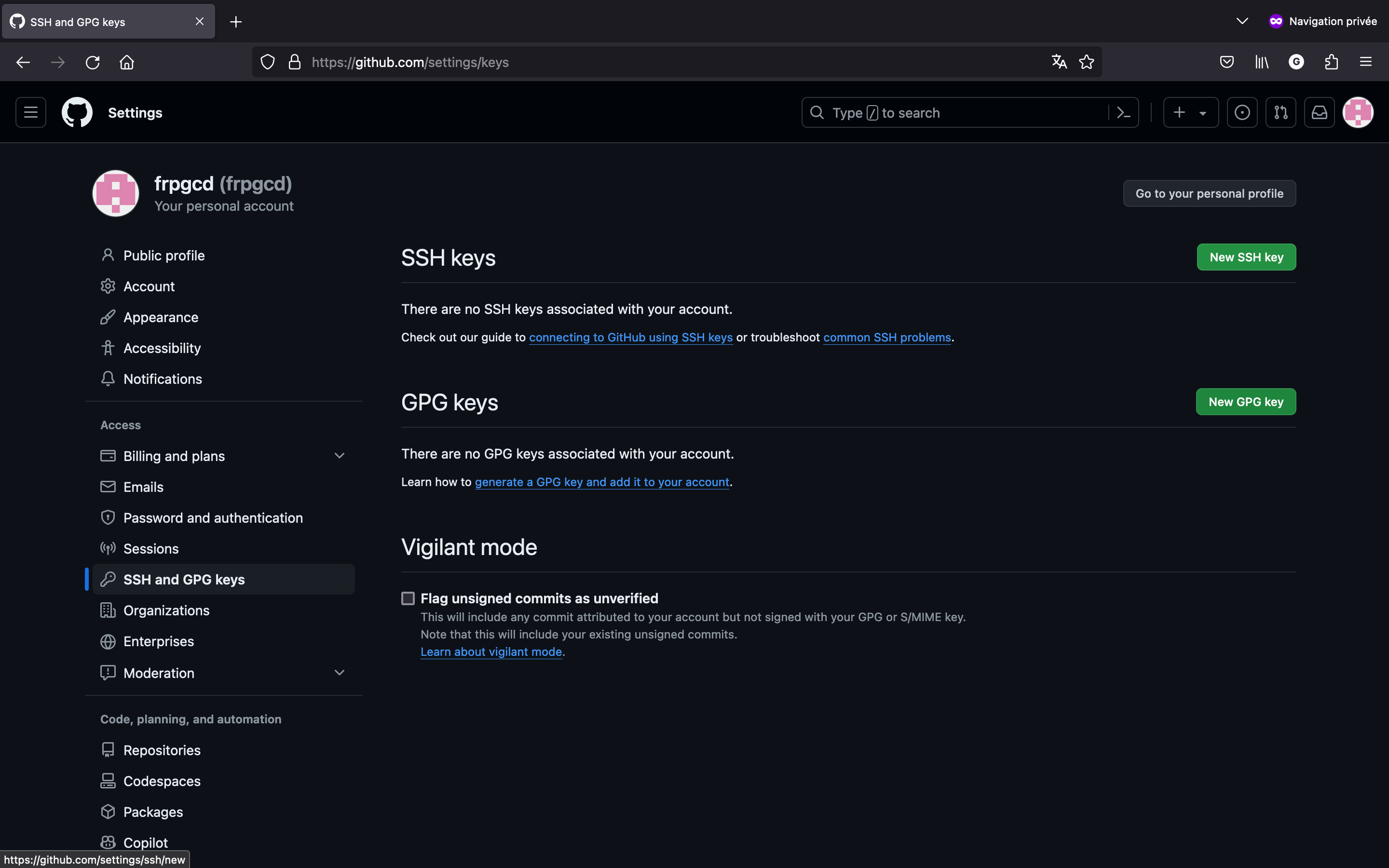
Task: Open Enterprises settings
Action: coord(224,642)
